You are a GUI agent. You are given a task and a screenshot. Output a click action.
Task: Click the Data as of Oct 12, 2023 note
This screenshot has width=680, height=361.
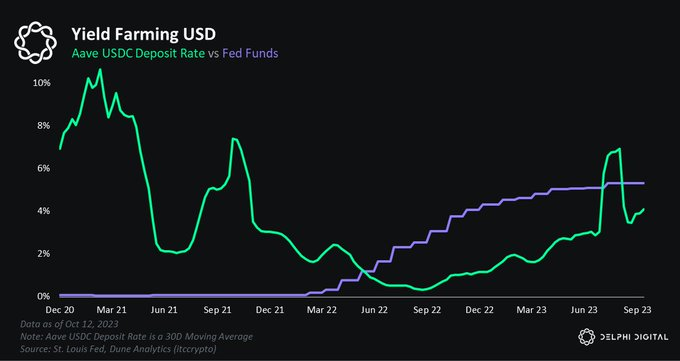(69, 324)
